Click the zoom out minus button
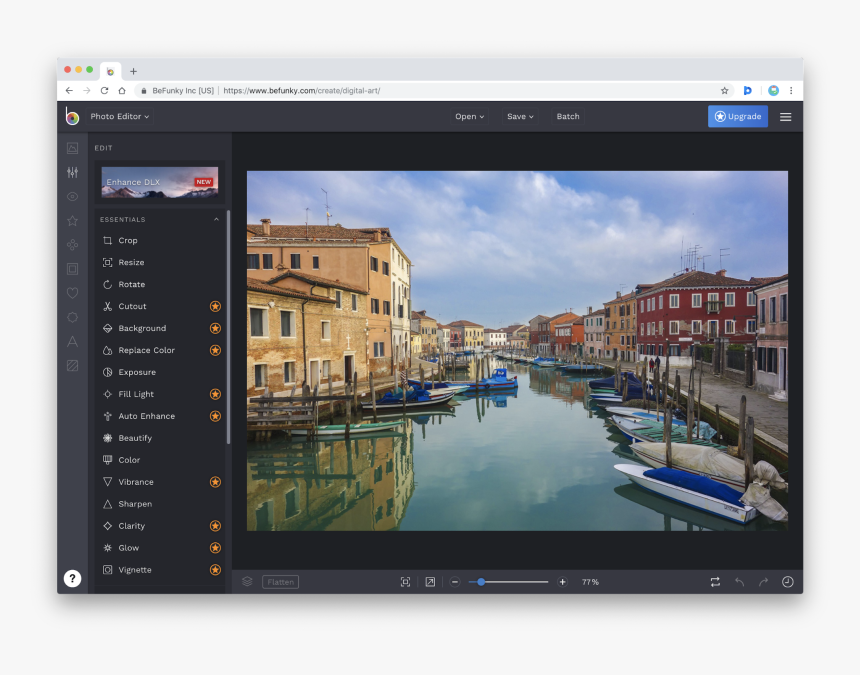 pyautogui.click(x=455, y=582)
